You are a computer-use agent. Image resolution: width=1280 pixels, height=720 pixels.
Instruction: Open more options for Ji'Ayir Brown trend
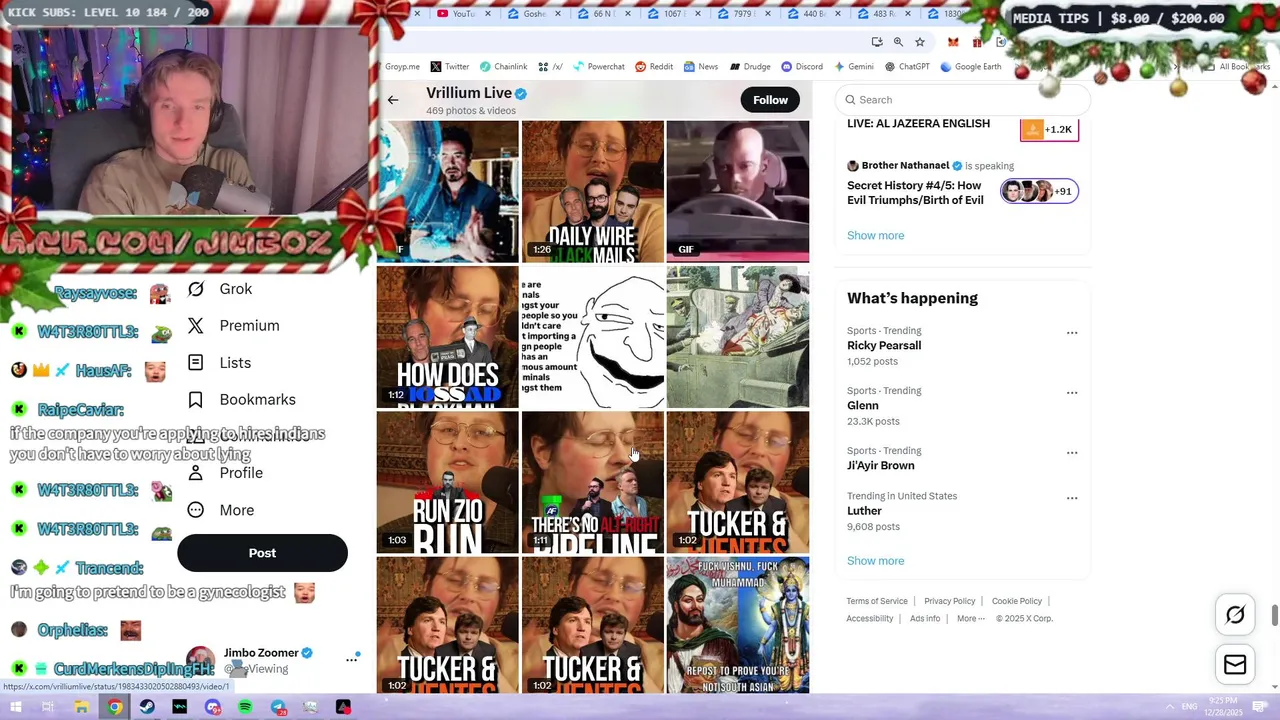(1072, 453)
